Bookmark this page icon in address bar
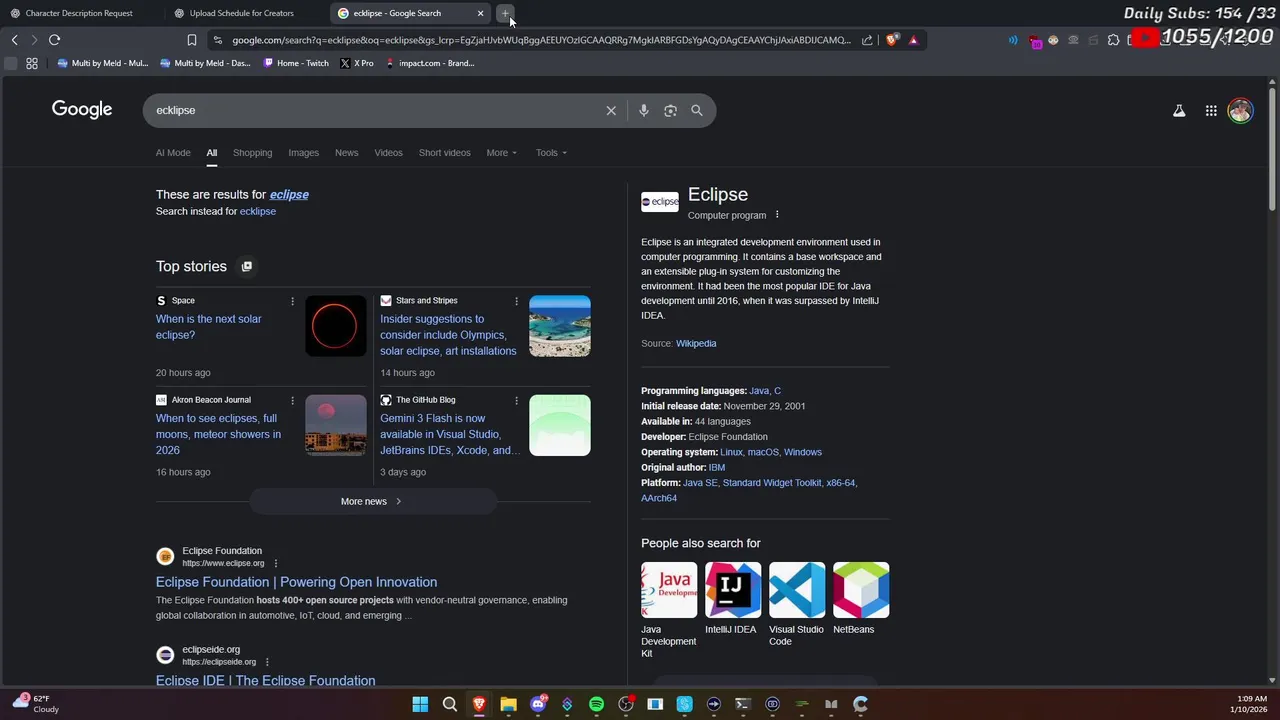Image resolution: width=1280 pixels, height=720 pixels. 192,40
